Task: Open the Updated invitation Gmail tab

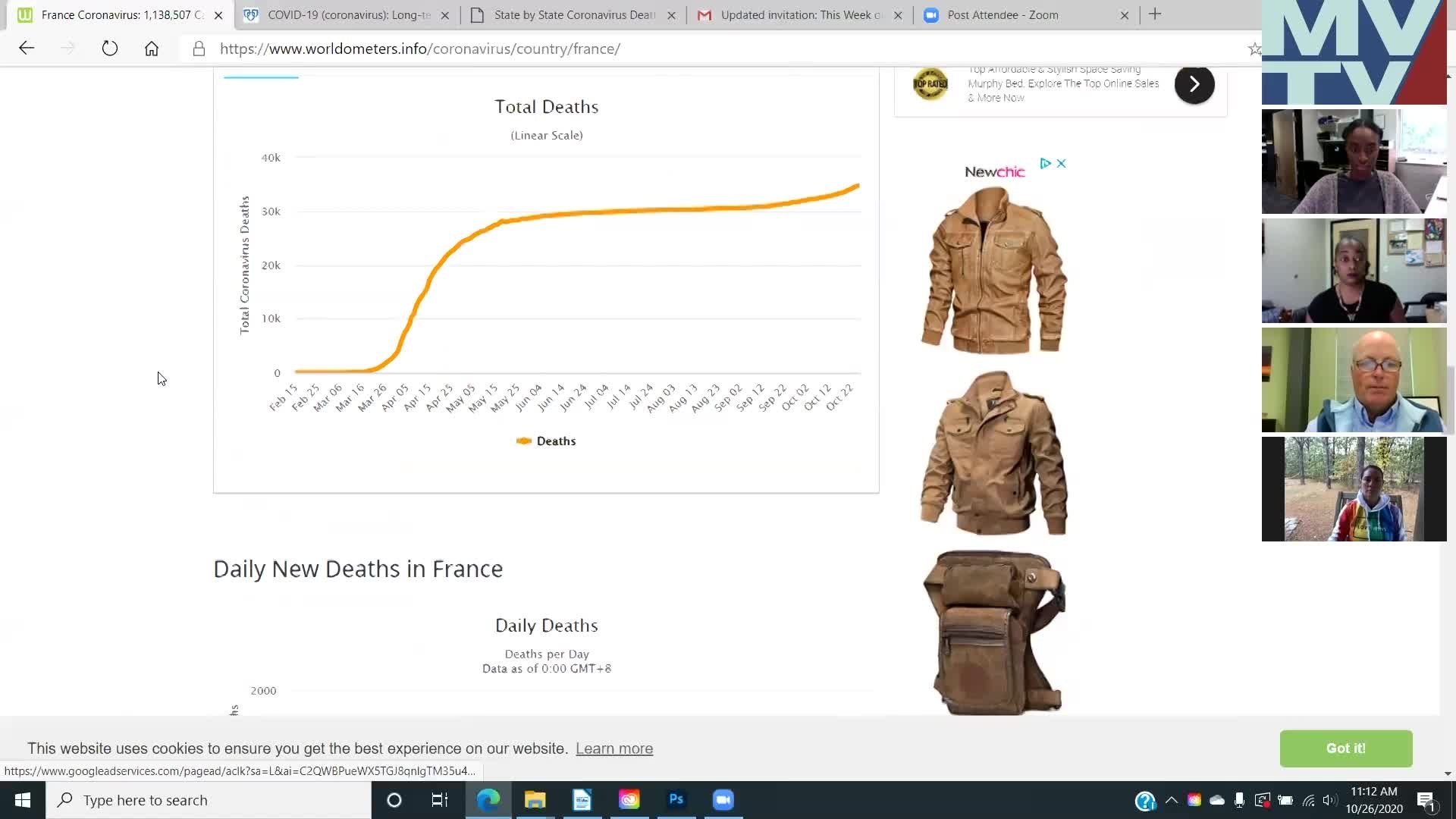Action: point(799,15)
